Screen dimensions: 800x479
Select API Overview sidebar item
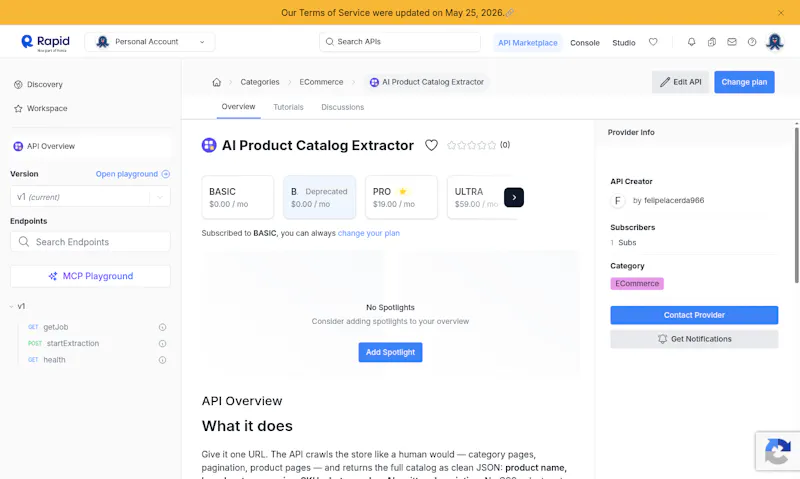click(x=90, y=146)
